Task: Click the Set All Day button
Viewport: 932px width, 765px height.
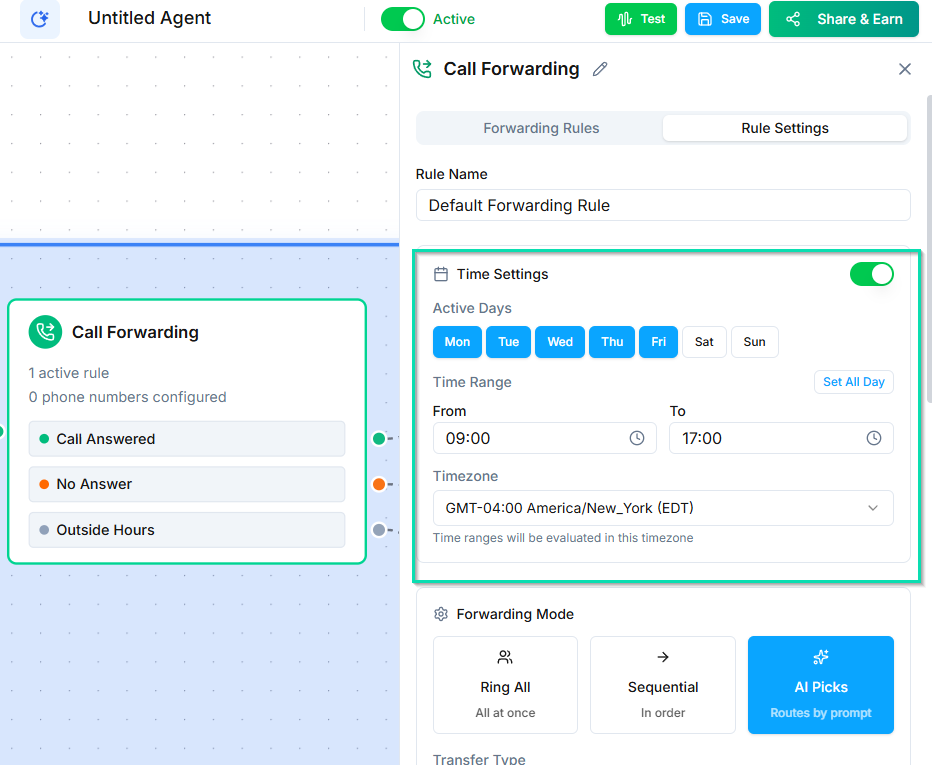Action: (853, 382)
